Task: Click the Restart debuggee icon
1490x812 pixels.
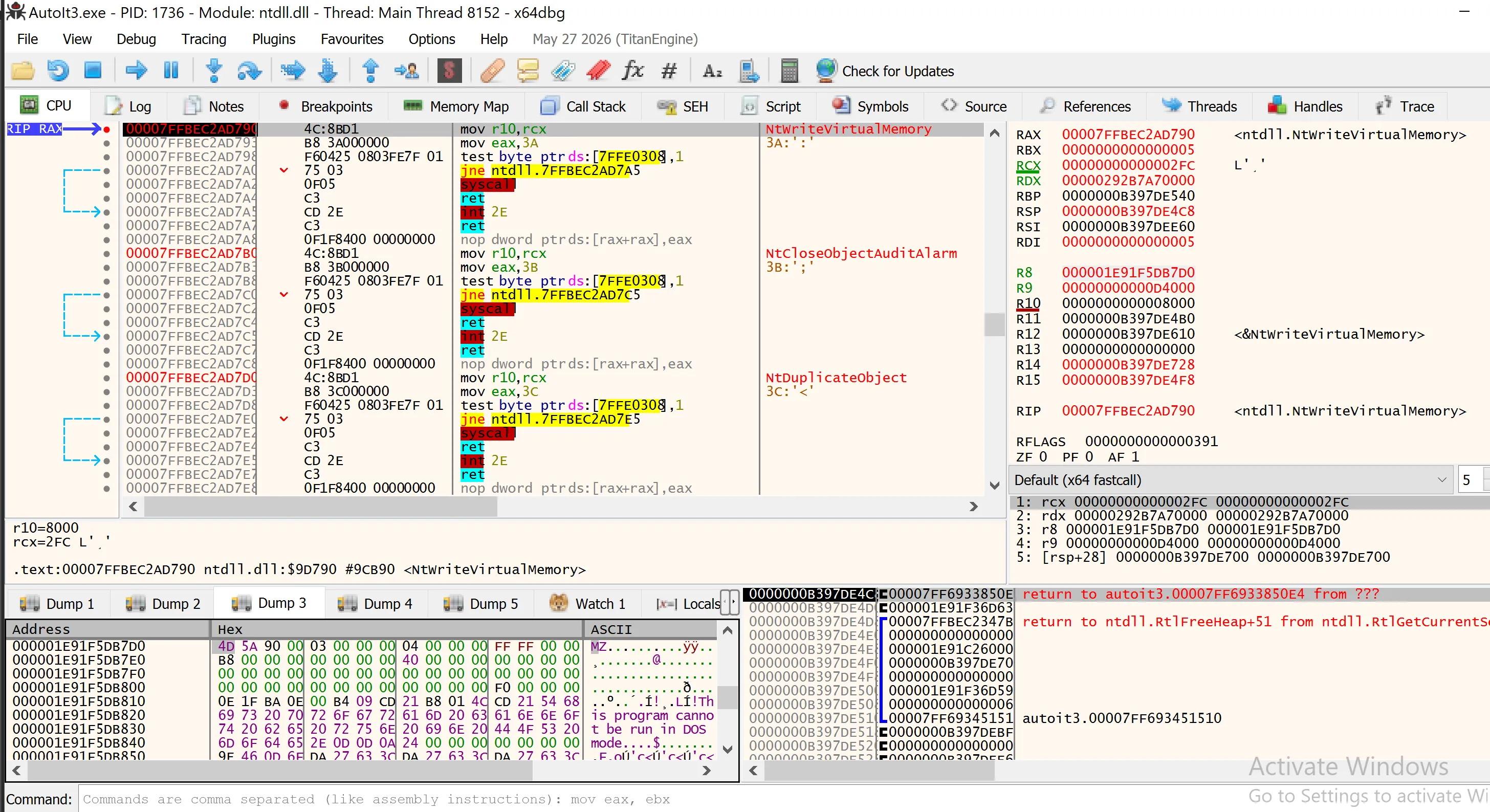Action: click(x=58, y=71)
